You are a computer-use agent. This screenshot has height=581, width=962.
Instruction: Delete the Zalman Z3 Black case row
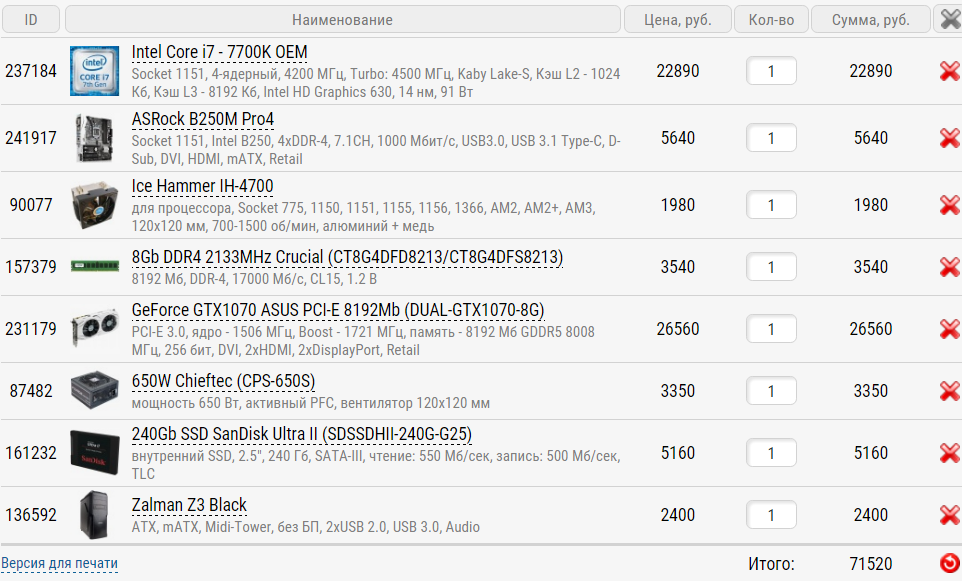(949, 515)
